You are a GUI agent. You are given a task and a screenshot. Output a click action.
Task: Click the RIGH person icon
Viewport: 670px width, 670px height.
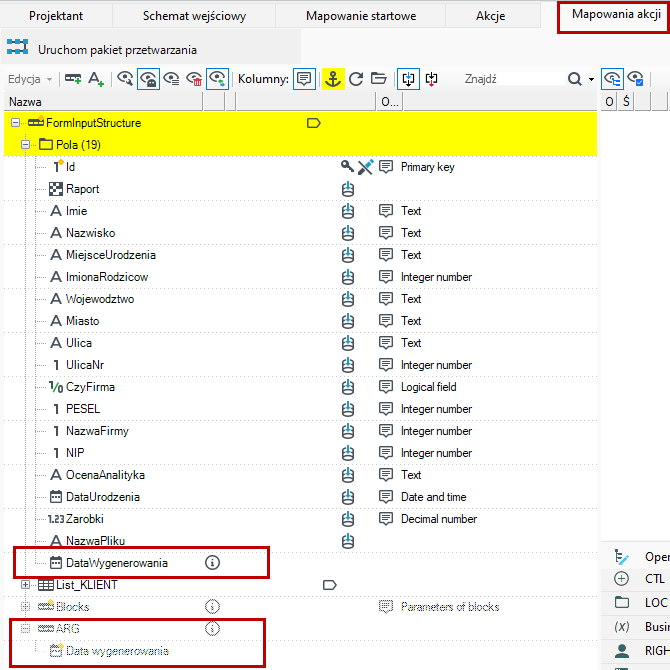[622, 650]
